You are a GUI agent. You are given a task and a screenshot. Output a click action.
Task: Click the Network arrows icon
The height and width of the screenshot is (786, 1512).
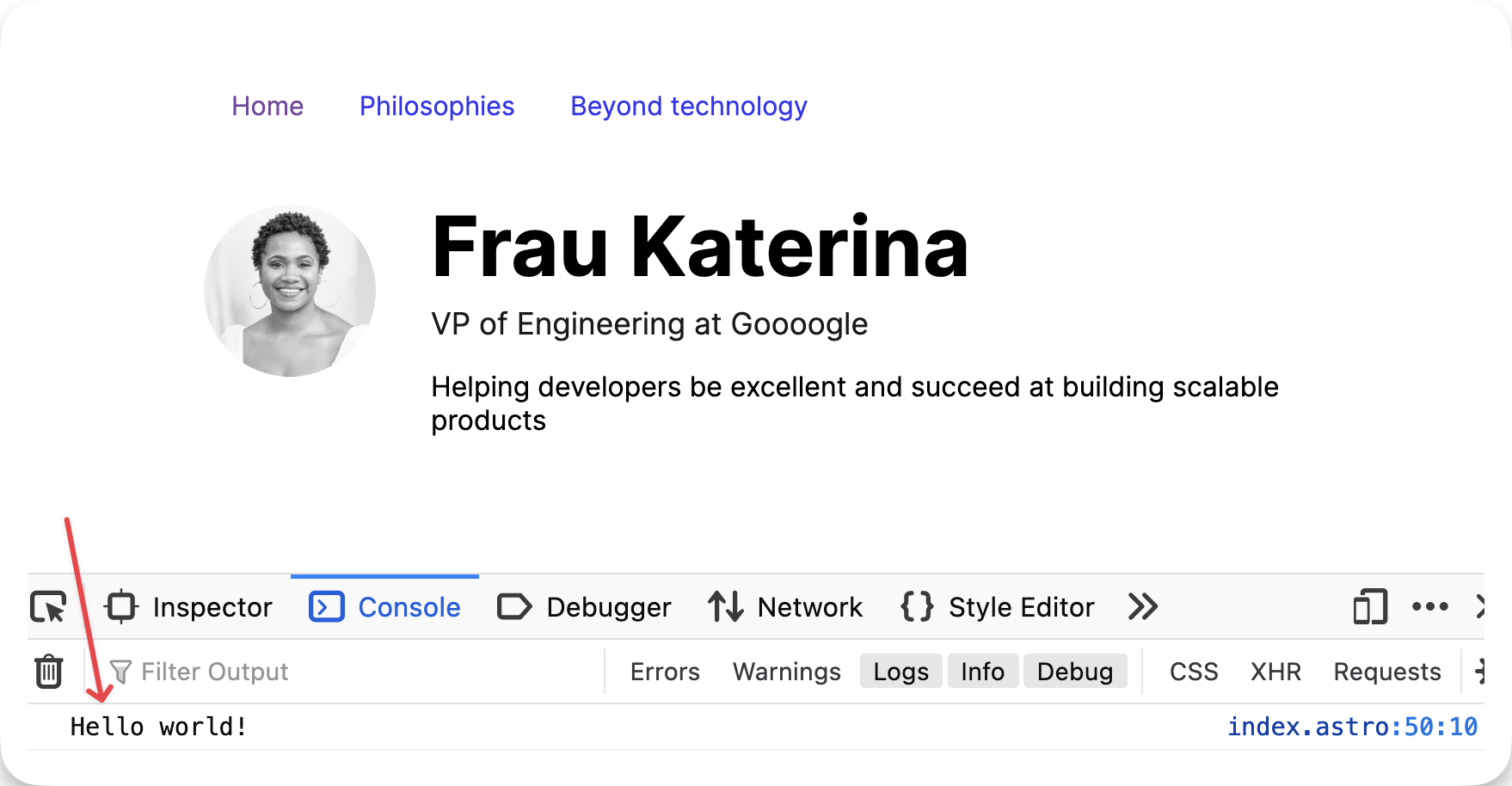726,607
